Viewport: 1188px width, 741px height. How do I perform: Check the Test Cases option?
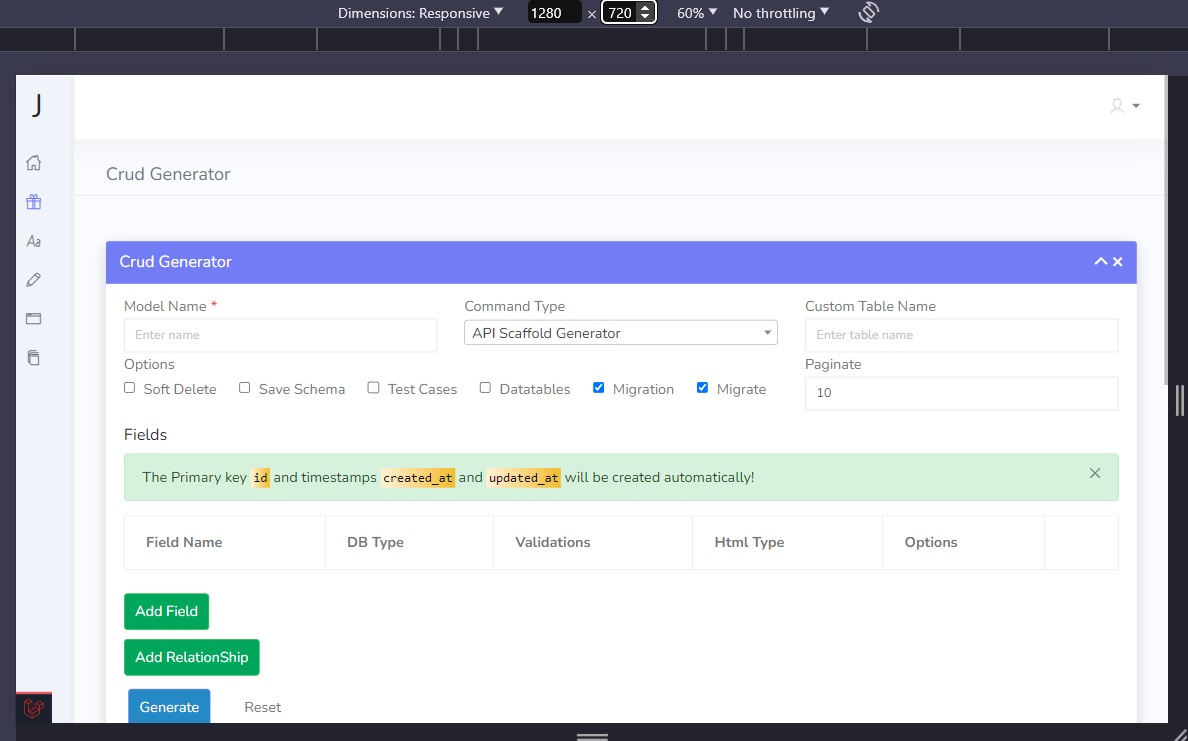coord(373,387)
